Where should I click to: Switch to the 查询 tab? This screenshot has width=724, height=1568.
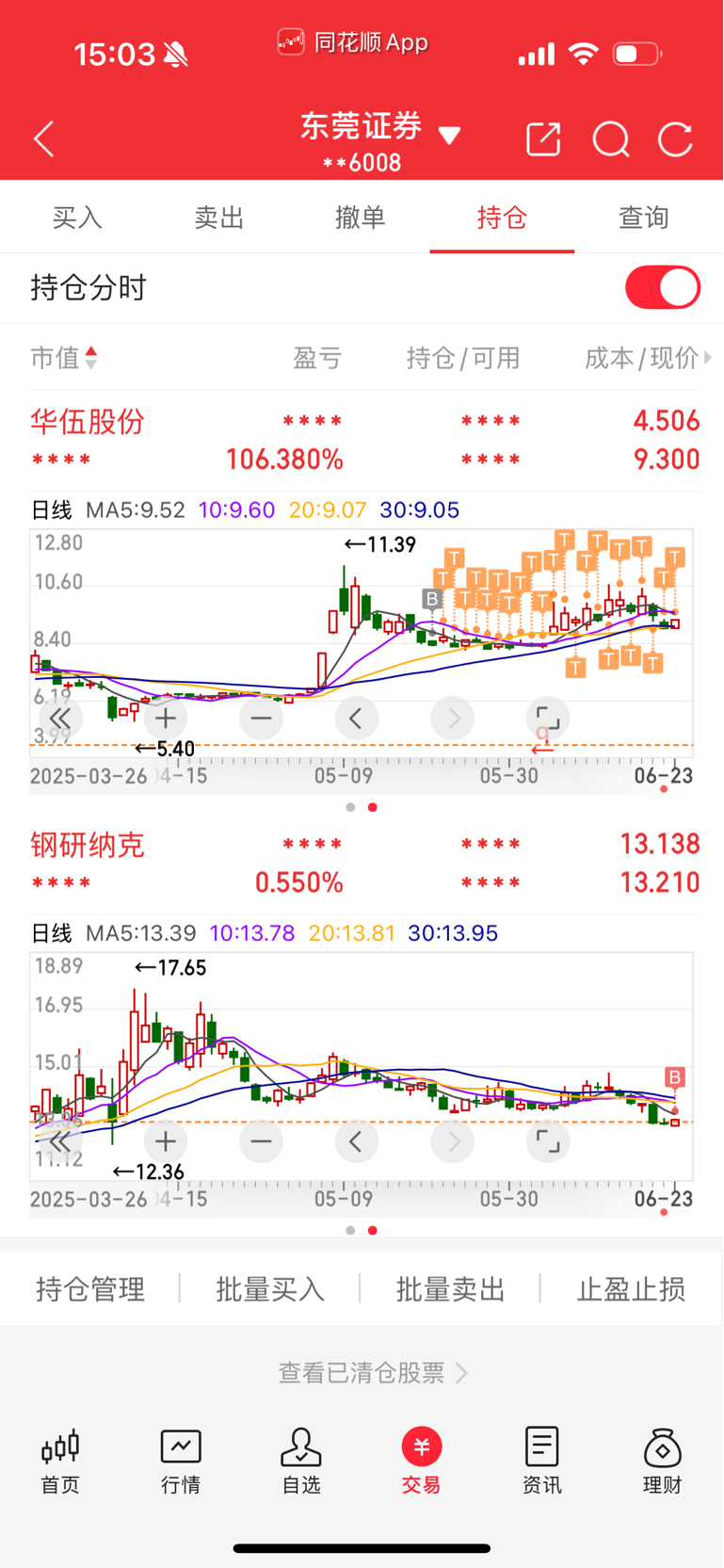click(x=644, y=218)
